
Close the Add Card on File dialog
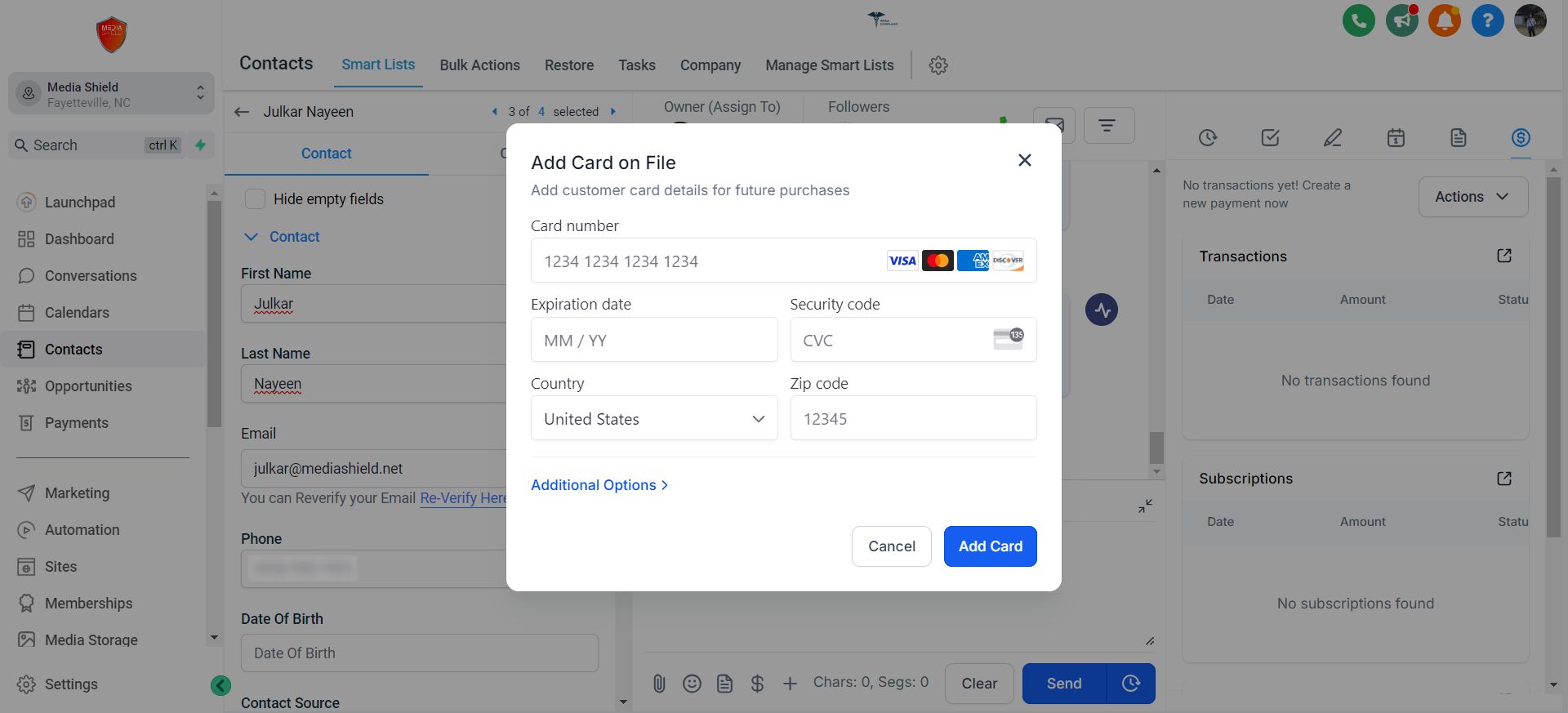[1024, 160]
